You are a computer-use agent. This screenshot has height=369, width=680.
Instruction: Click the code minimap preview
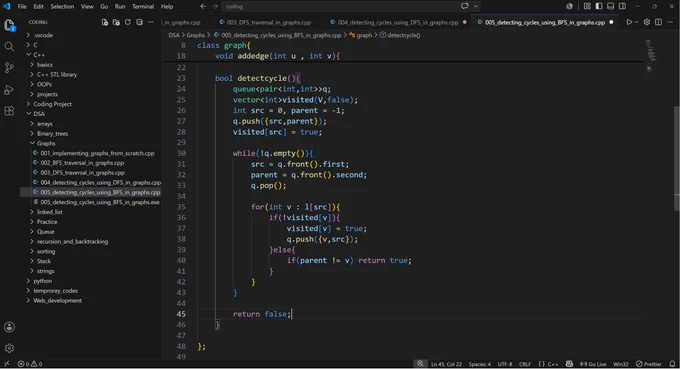[x=651, y=55]
